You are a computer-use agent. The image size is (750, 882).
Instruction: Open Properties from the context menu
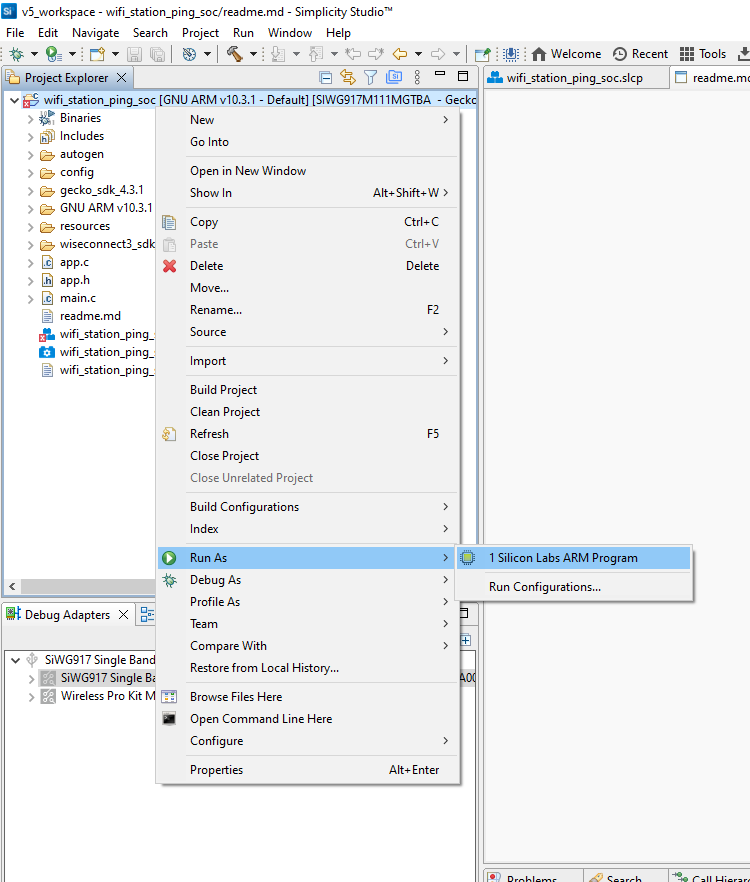pos(216,770)
